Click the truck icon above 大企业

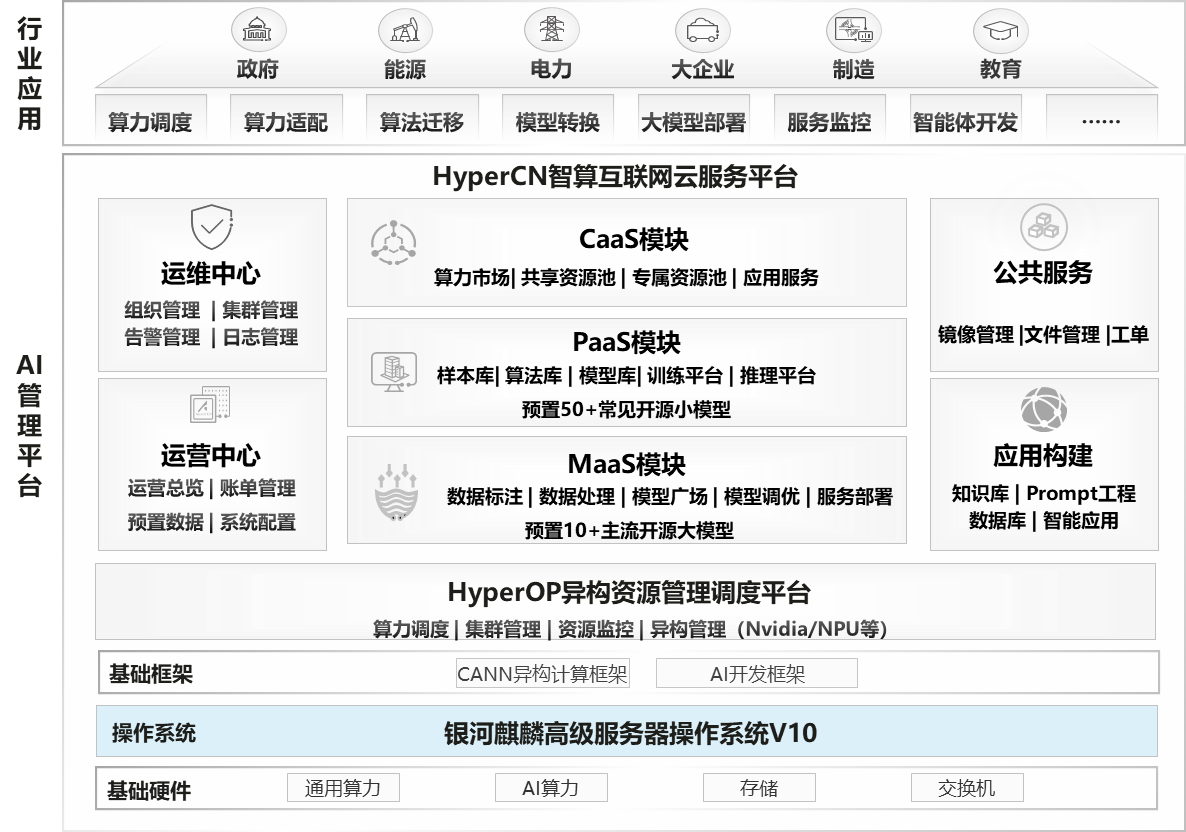(x=702, y=30)
